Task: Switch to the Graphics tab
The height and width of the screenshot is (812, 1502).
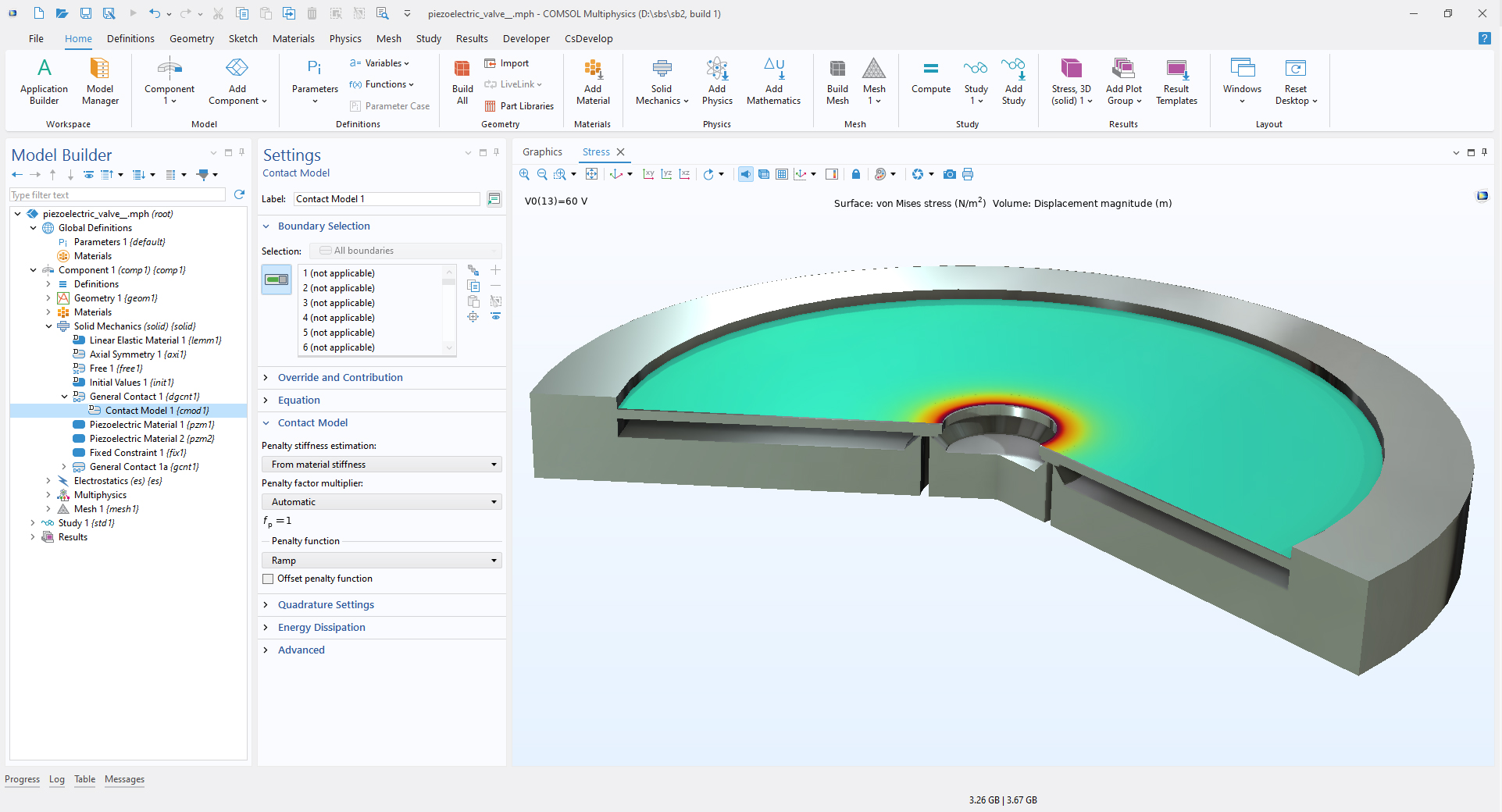Action: [542, 152]
